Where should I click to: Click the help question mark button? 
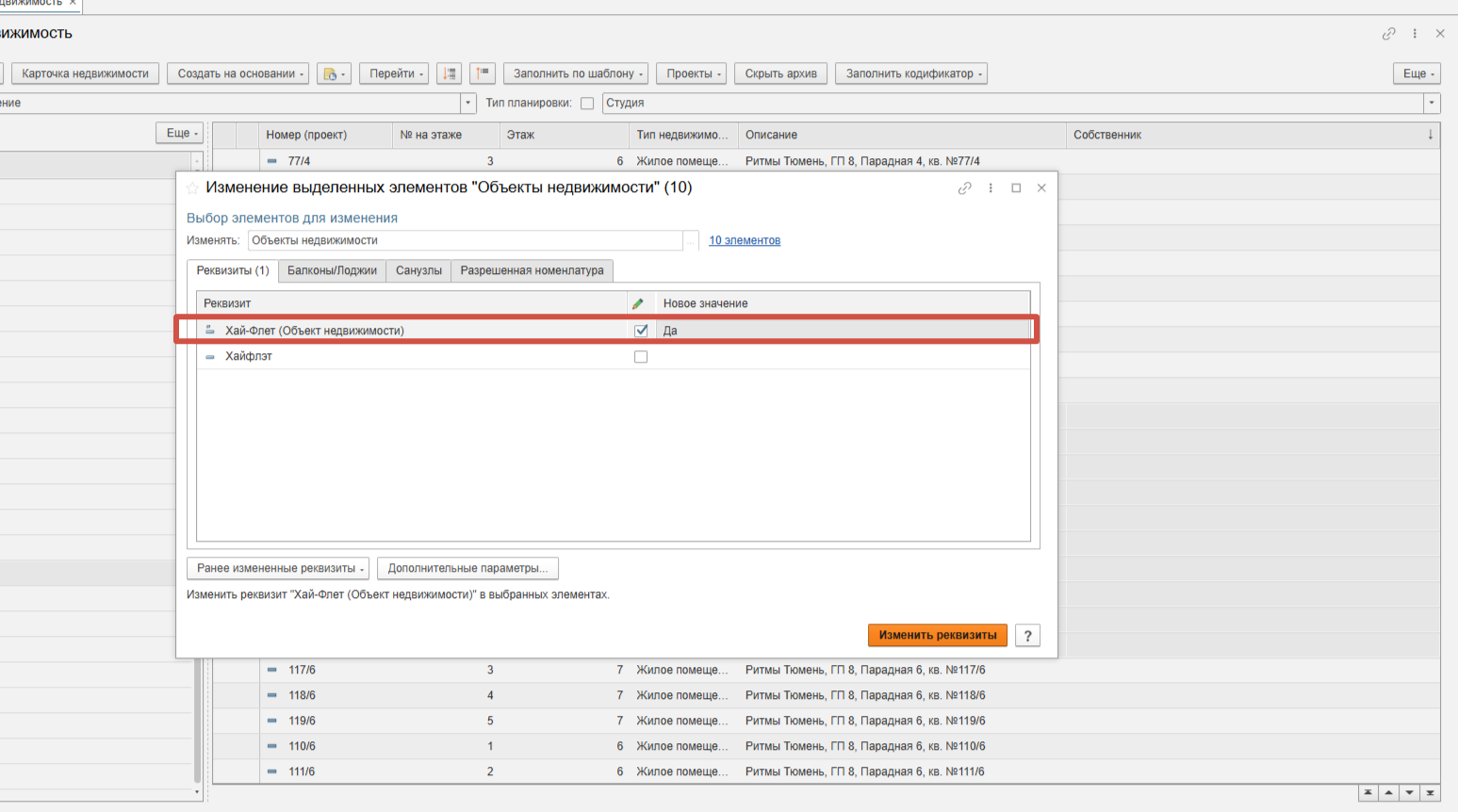tap(1027, 636)
